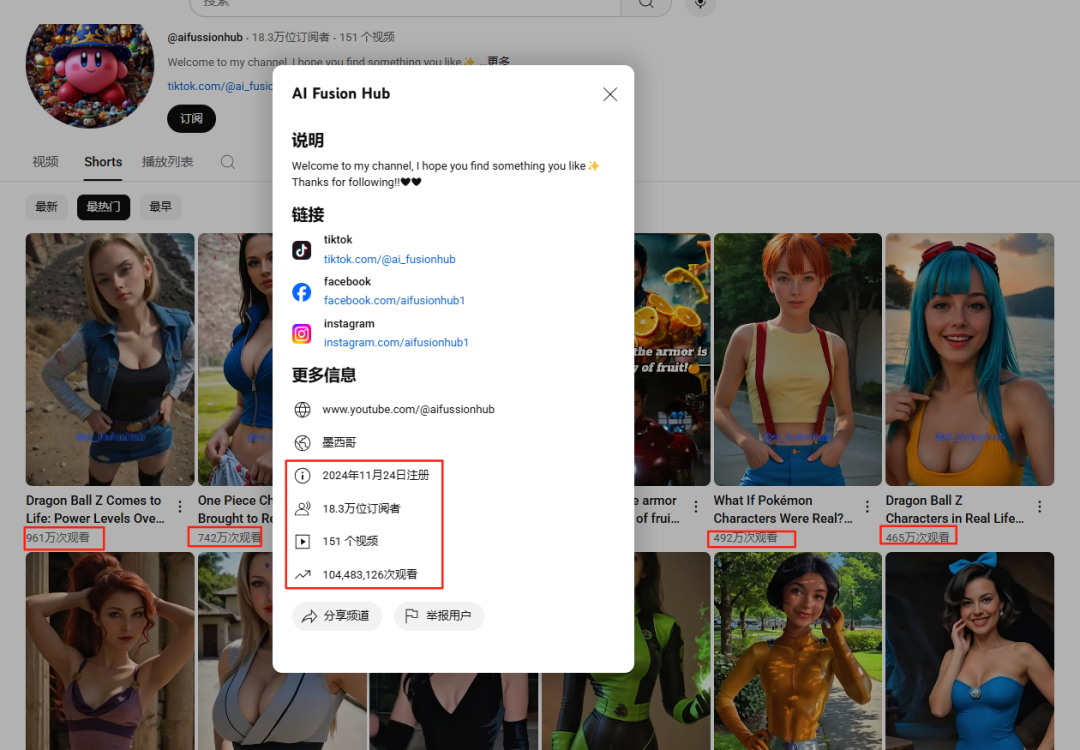The height and width of the screenshot is (750, 1080).
Task: Open the instagram.com/aifusionhub1 link
Action: pyautogui.click(x=396, y=342)
